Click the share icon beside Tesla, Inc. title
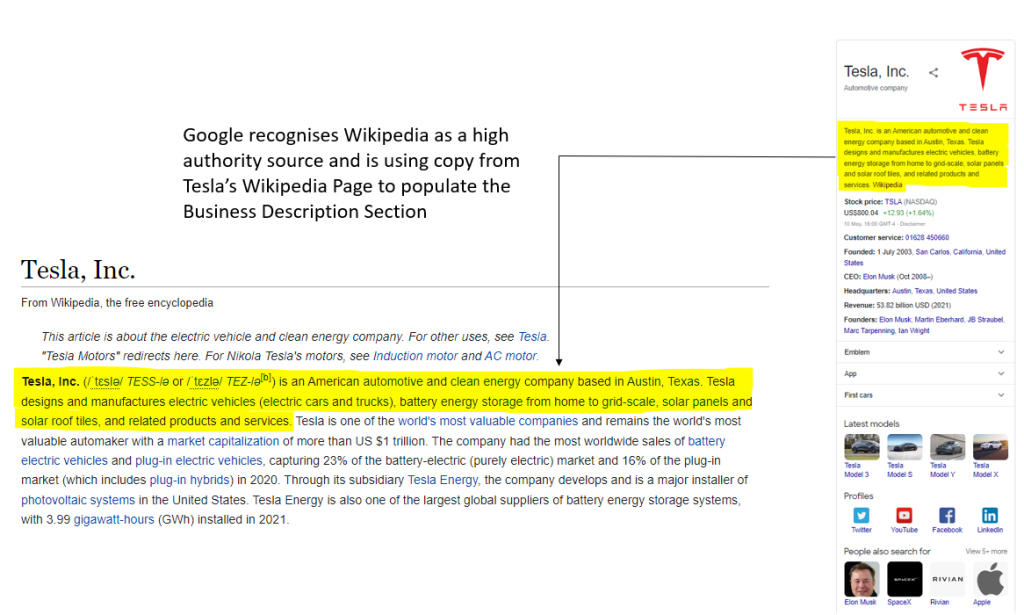Screen dimensions: 1024x615 (933, 72)
